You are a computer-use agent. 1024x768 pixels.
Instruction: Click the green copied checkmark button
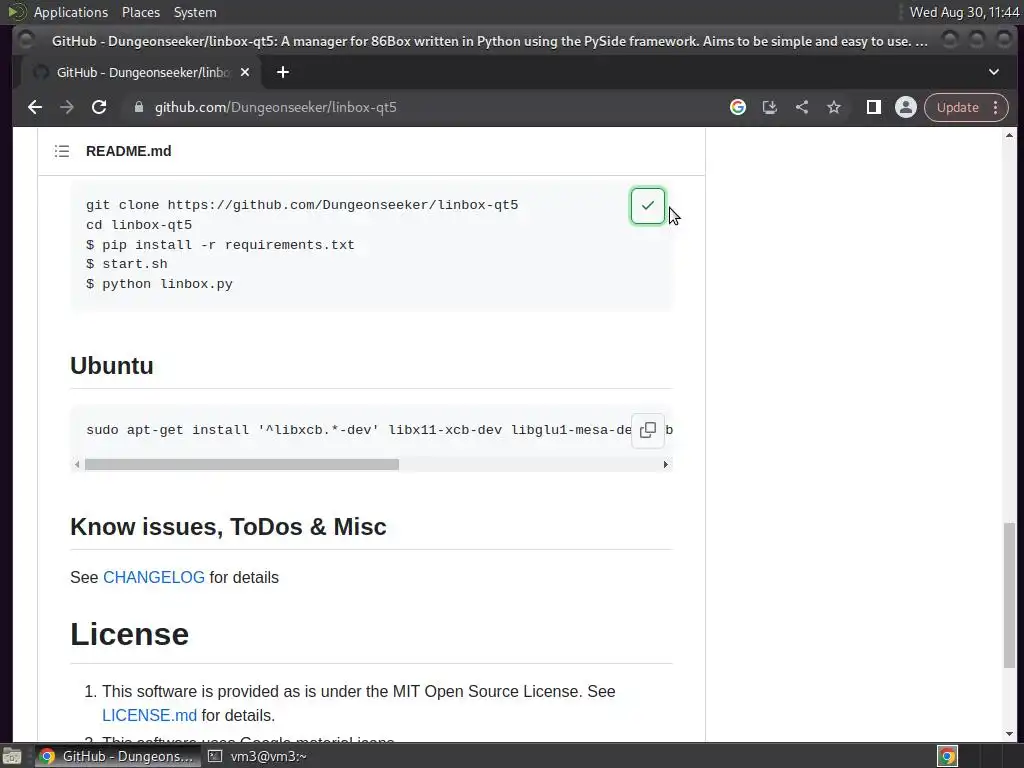coord(648,206)
